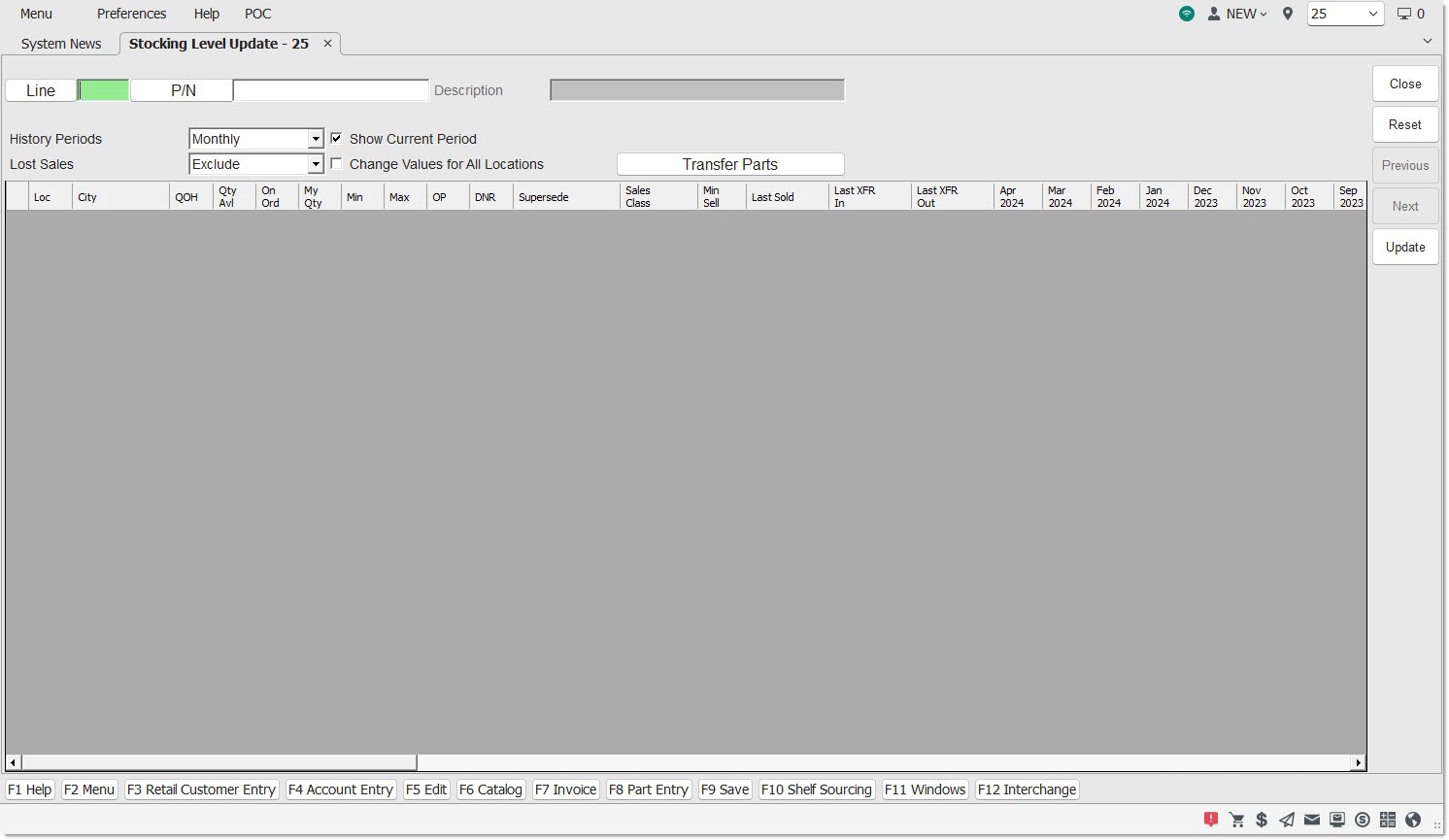Open the shopping cart icon
This screenshot has height=840, width=1449.
[x=1236, y=820]
